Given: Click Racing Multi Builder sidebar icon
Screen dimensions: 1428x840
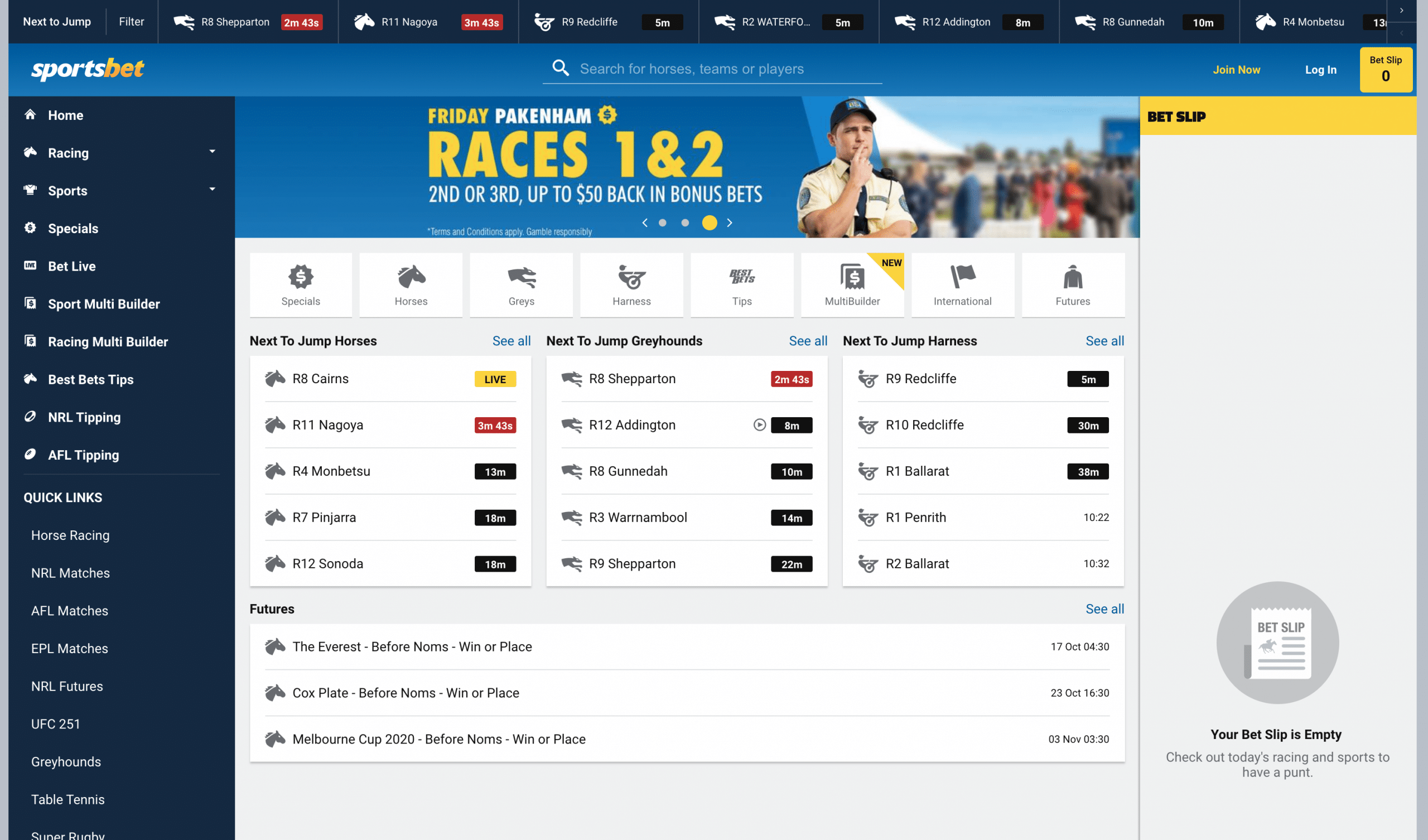Looking at the screenshot, I should click(30, 341).
